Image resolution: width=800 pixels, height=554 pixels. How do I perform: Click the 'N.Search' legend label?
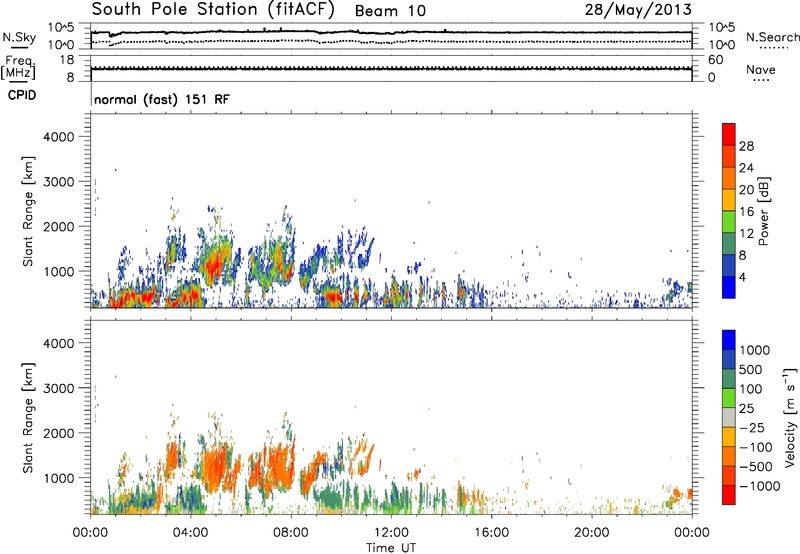(772, 37)
